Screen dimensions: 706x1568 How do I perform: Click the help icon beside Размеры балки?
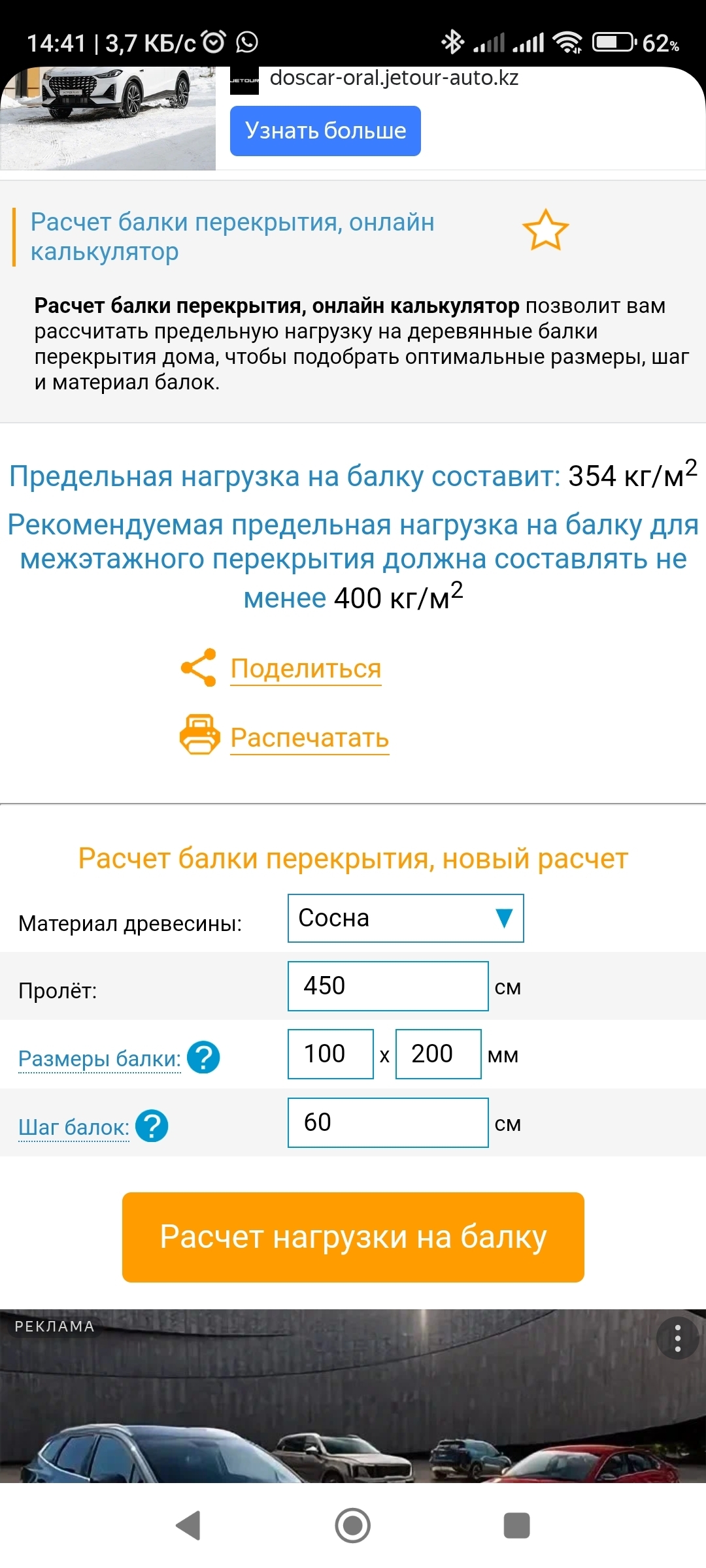(x=203, y=1057)
